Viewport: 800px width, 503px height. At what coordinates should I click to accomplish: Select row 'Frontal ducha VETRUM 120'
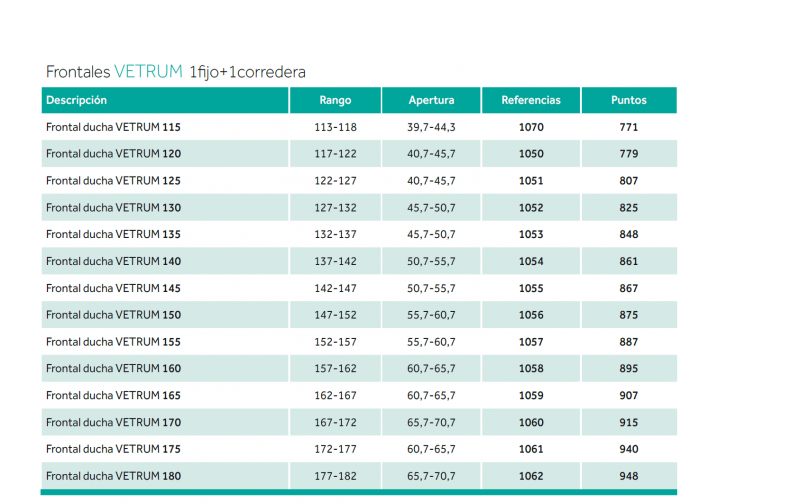coord(359,154)
